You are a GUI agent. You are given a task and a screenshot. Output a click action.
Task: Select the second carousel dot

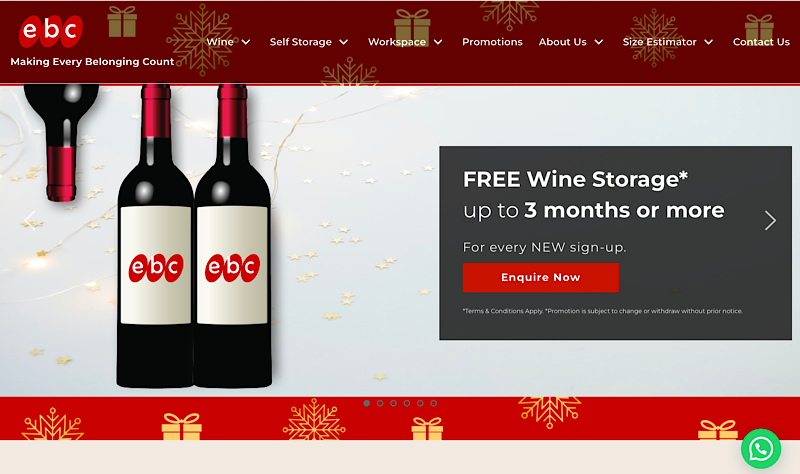coord(380,403)
